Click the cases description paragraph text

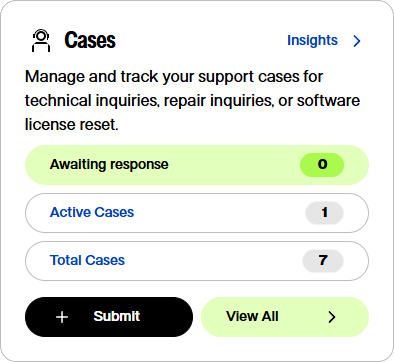point(192,101)
